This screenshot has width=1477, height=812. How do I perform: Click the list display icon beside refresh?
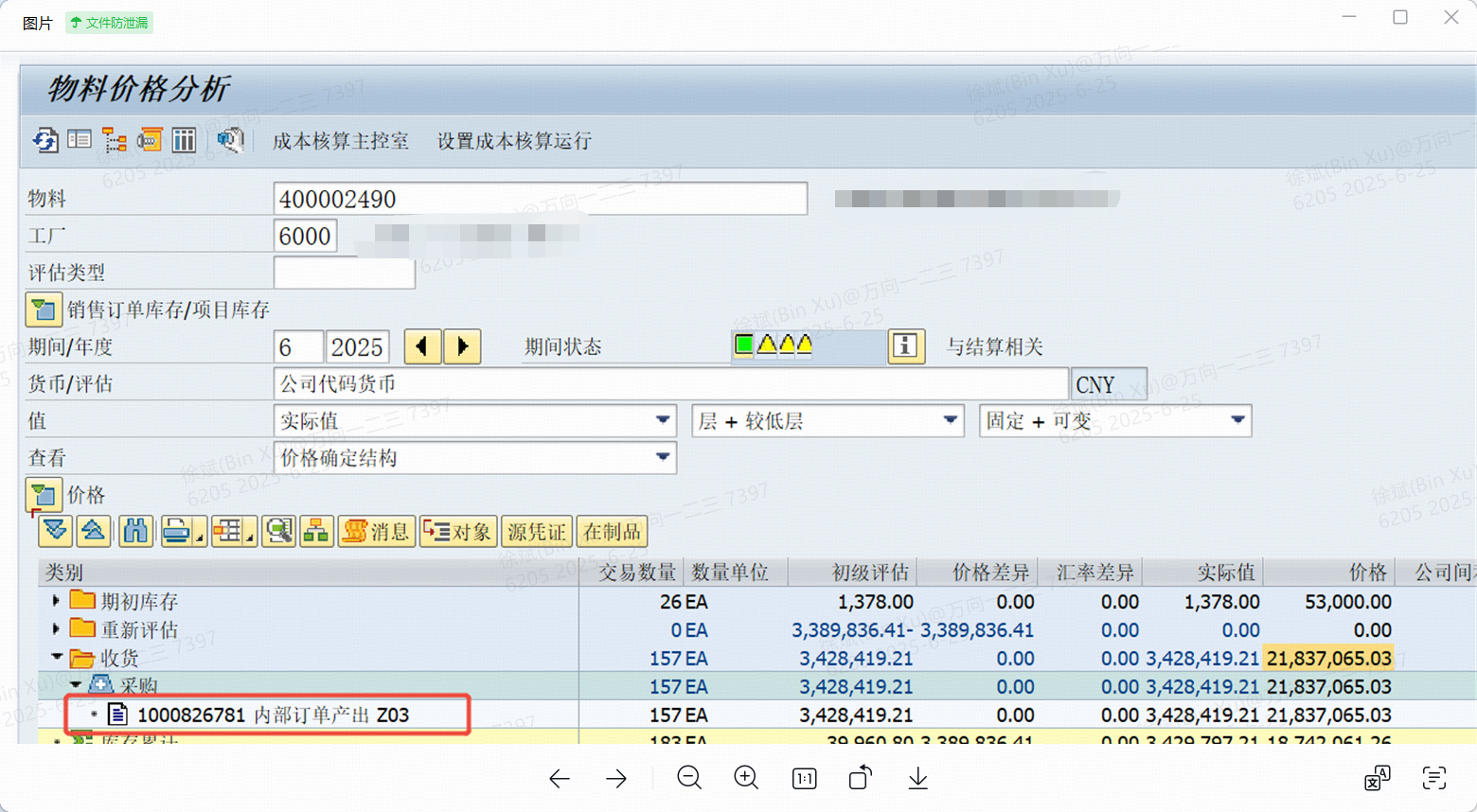[x=80, y=140]
